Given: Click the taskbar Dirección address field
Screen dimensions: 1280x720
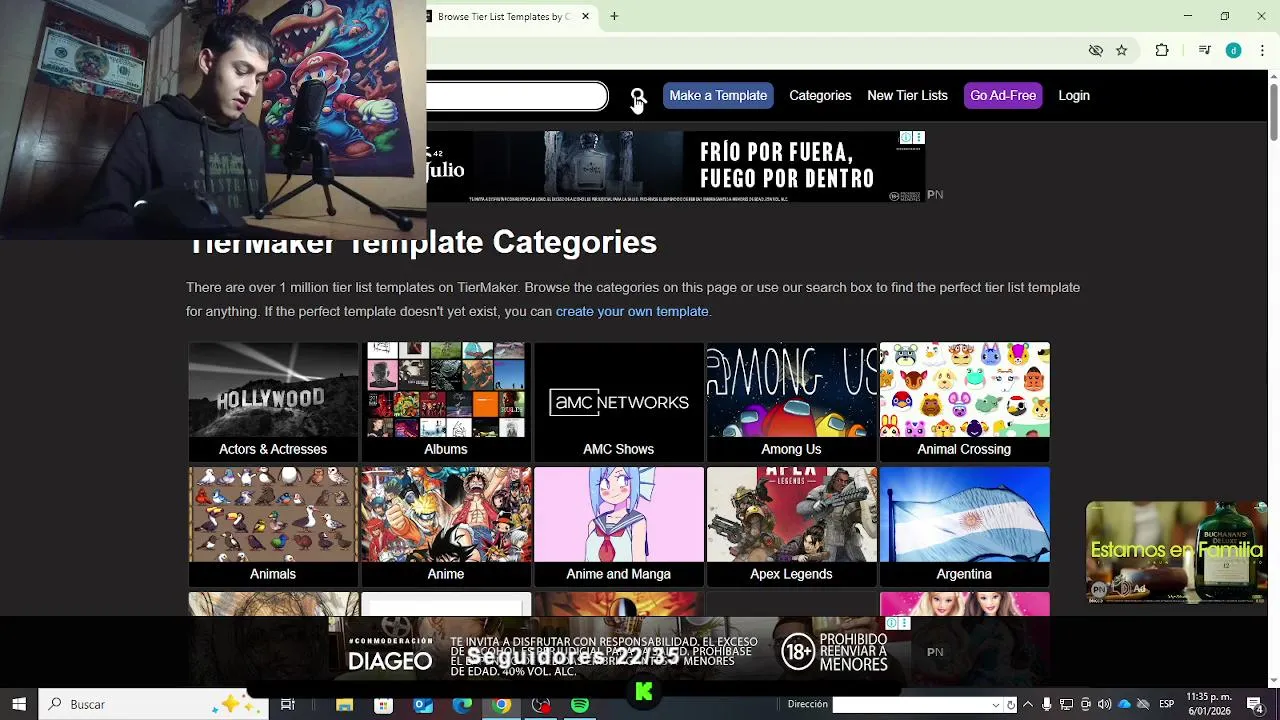Looking at the screenshot, I should click(911, 705).
